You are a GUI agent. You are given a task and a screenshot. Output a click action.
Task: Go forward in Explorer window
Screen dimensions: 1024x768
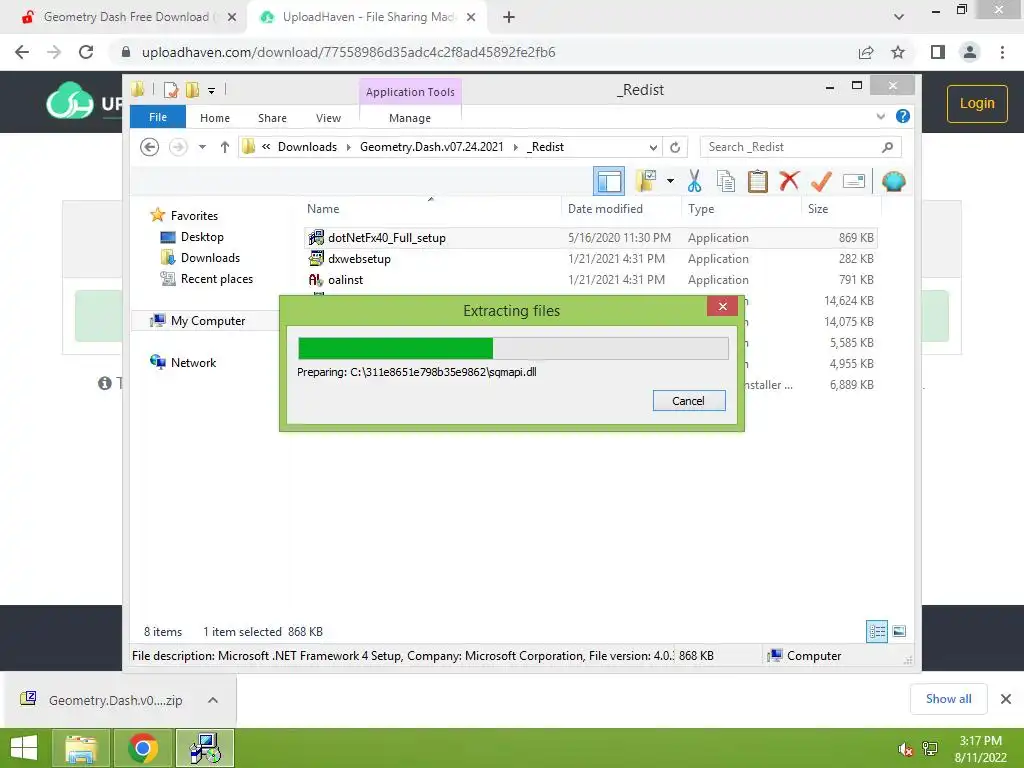pos(178,147)
